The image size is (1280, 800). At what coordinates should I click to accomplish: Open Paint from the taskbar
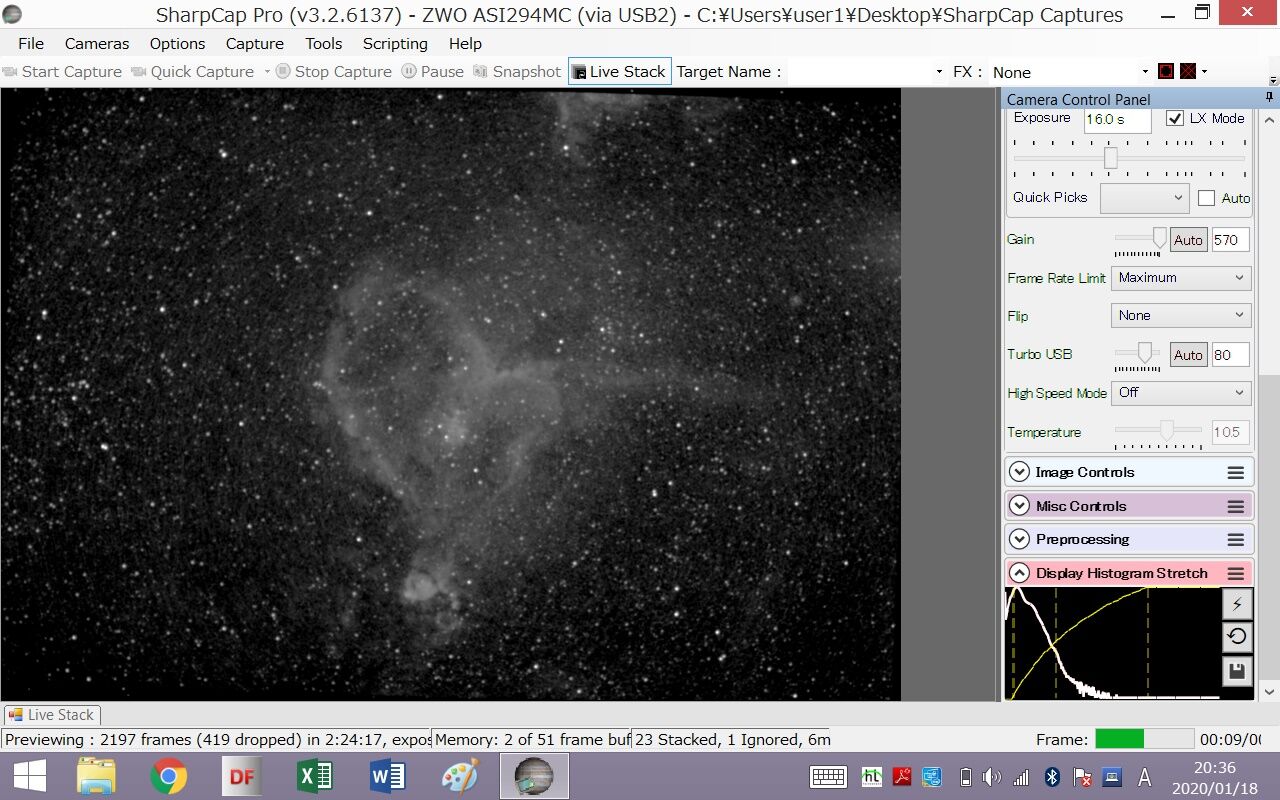coord(460,776)
